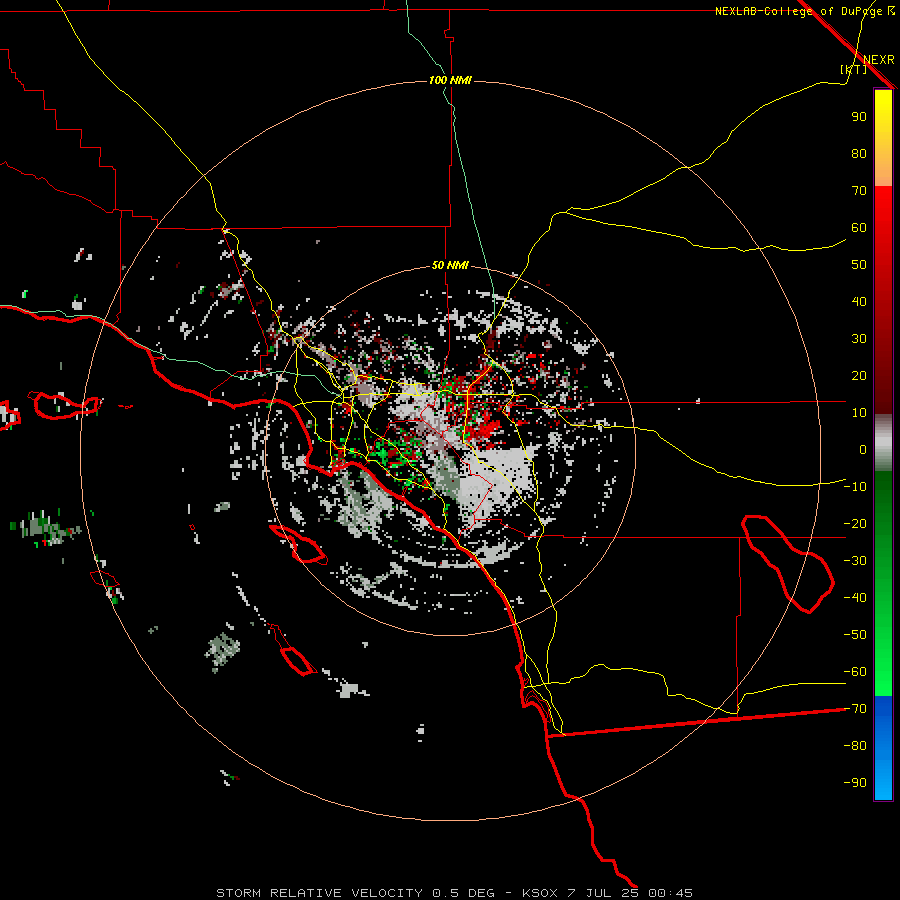The width and height of the screenshot is (900, 900).
Task: Click the 50 NMI range ring label
Action: [450, 265]
